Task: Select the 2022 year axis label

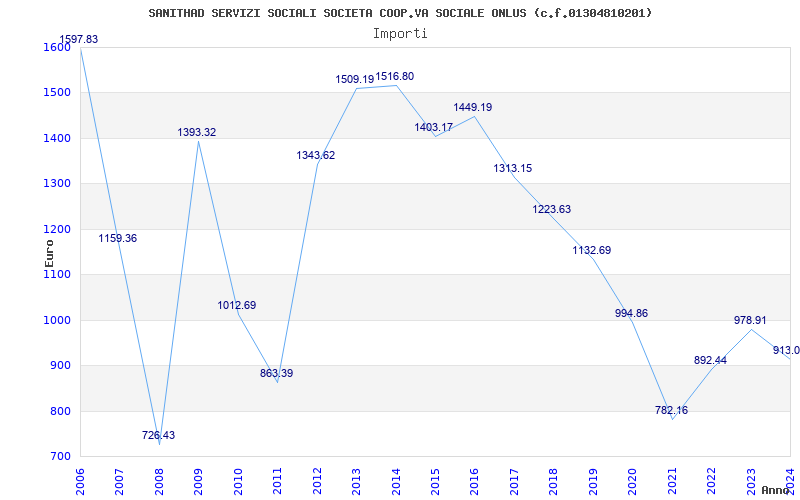Action: (711, 481)
